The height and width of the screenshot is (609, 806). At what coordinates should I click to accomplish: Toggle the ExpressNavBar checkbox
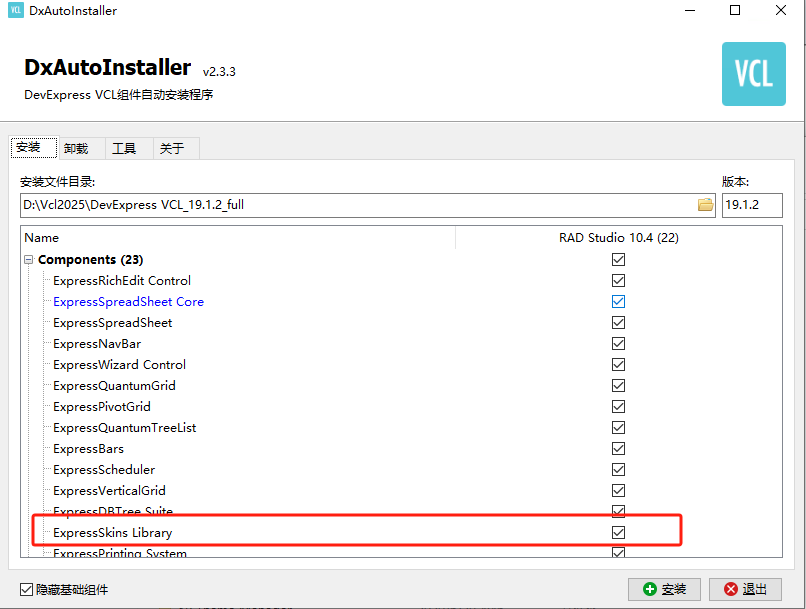click(x=618, y=344)
